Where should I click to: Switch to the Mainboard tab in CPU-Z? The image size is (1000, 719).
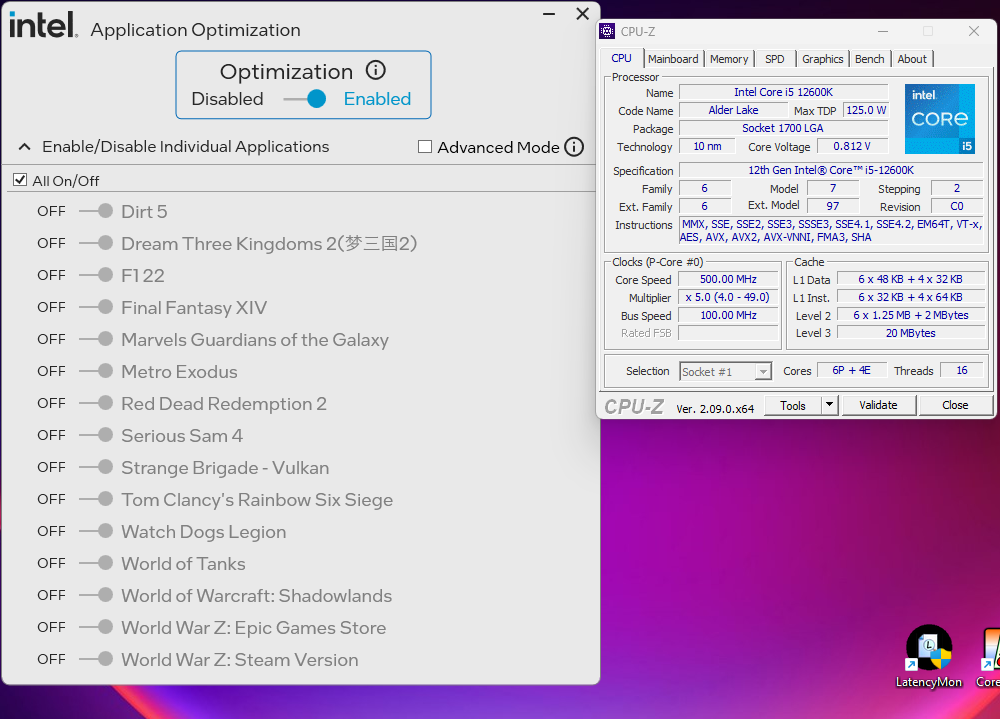(673, 59)
